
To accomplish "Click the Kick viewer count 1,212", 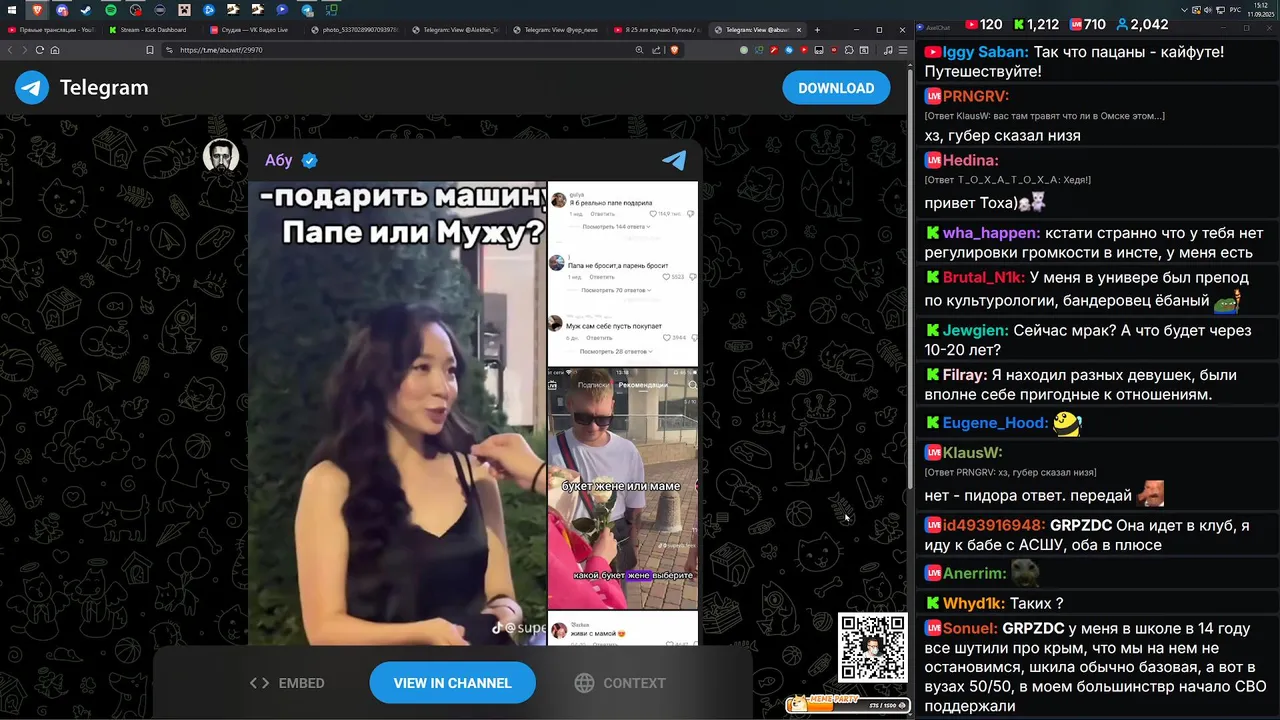I will (x=1036, y=24).
